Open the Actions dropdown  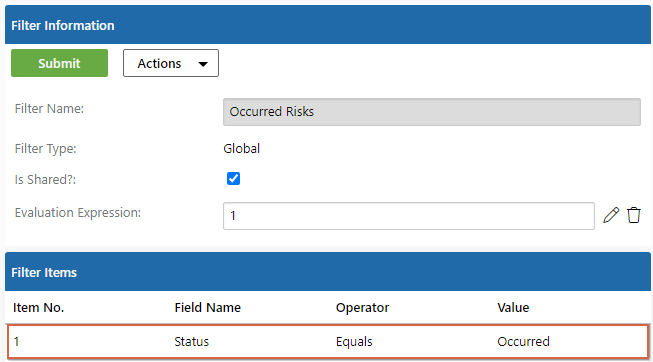pyautogui.click(x=171, y=63)
